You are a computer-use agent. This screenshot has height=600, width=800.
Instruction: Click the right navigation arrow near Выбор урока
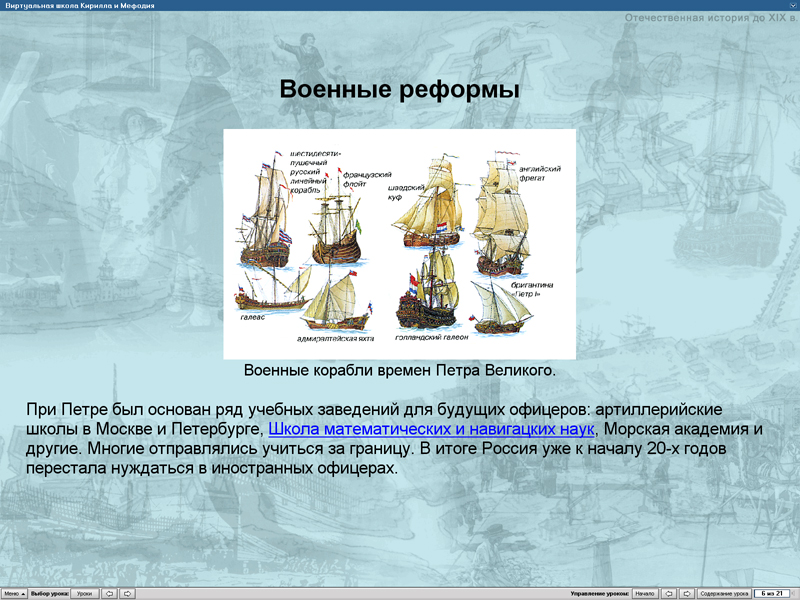pyautogui.click(x=127, y=592)
